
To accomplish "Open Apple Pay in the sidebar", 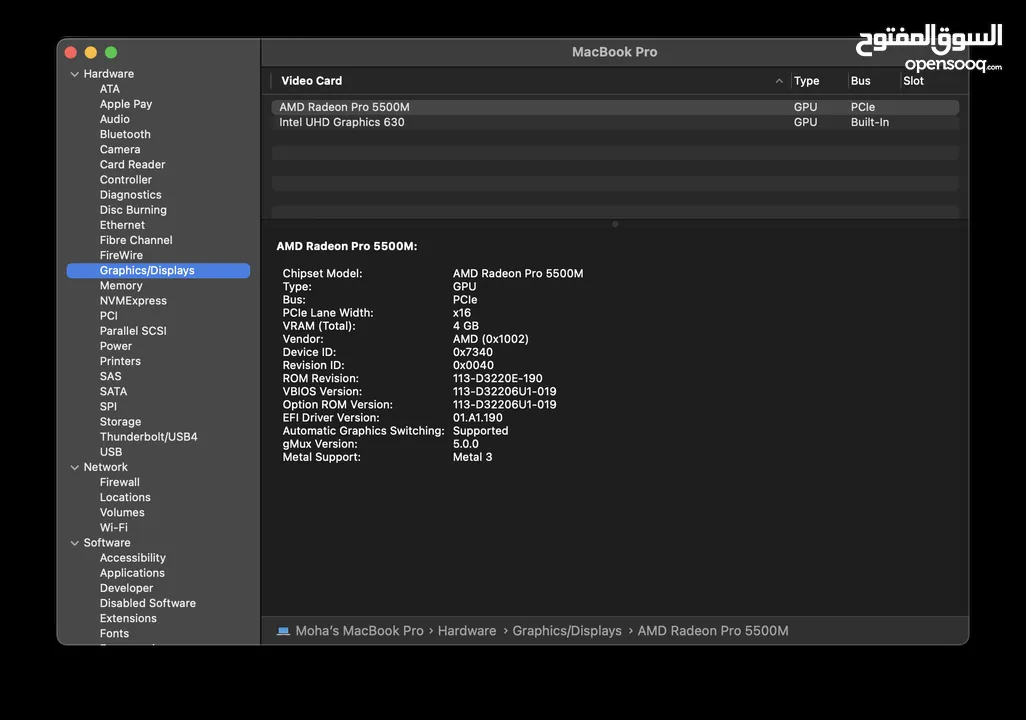I will coord(126,104).
